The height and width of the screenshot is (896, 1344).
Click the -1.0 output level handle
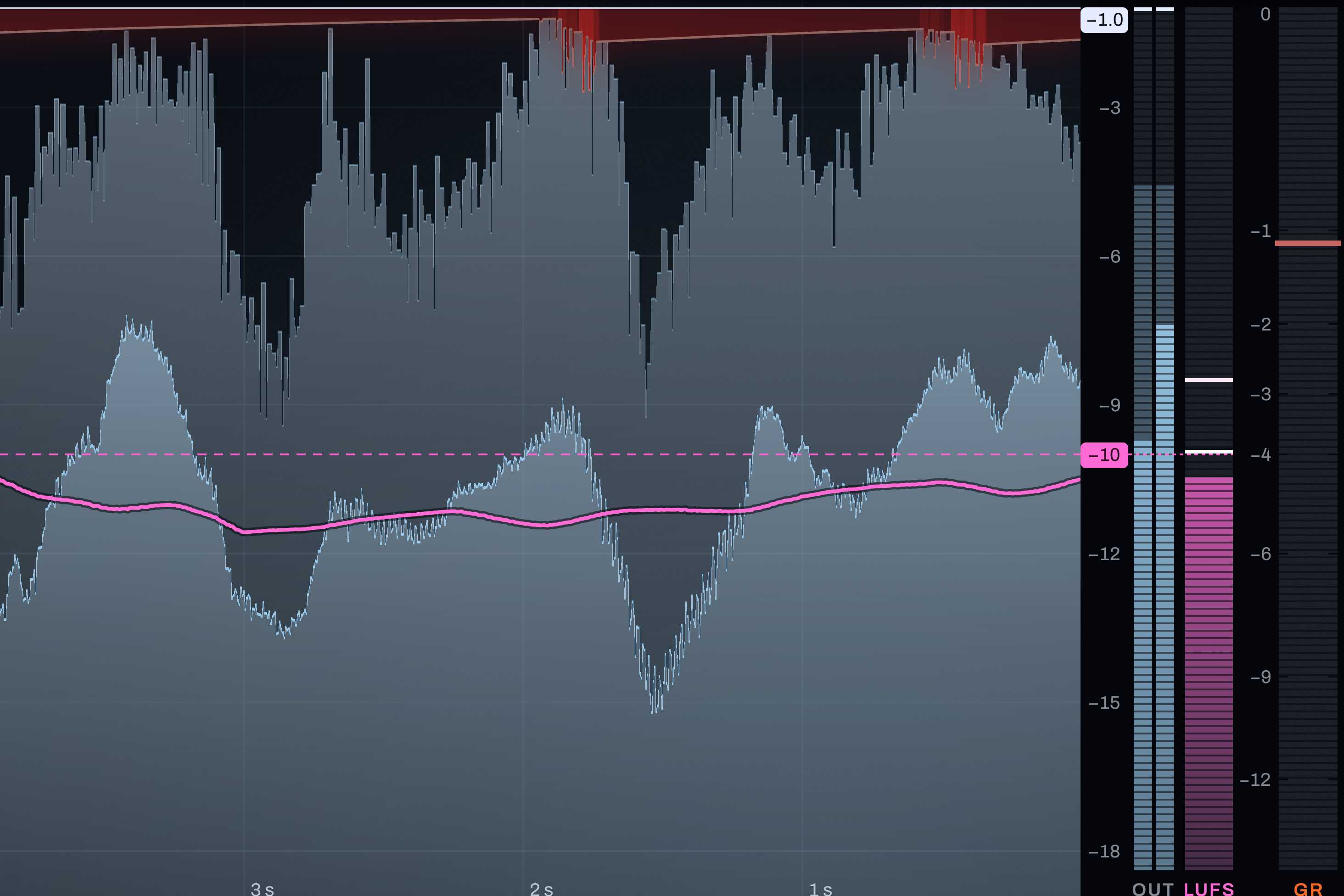pos(1104,20)
